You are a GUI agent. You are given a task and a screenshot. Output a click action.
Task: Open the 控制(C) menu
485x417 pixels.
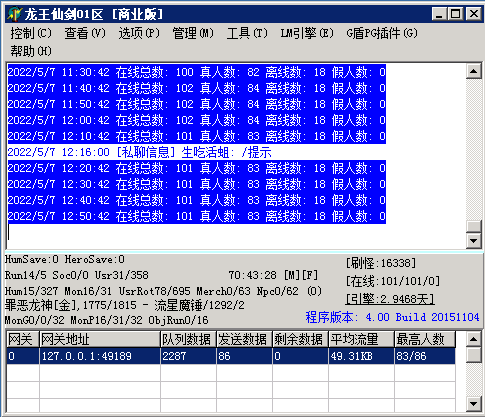click(x=31, y=33)
